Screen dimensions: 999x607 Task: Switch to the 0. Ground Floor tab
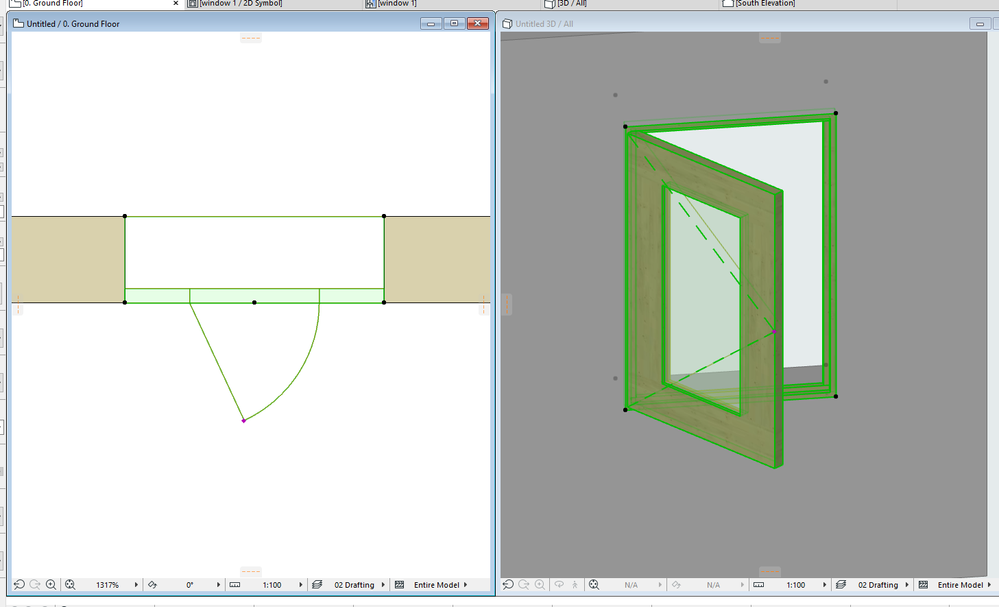(x=94, y=4)
